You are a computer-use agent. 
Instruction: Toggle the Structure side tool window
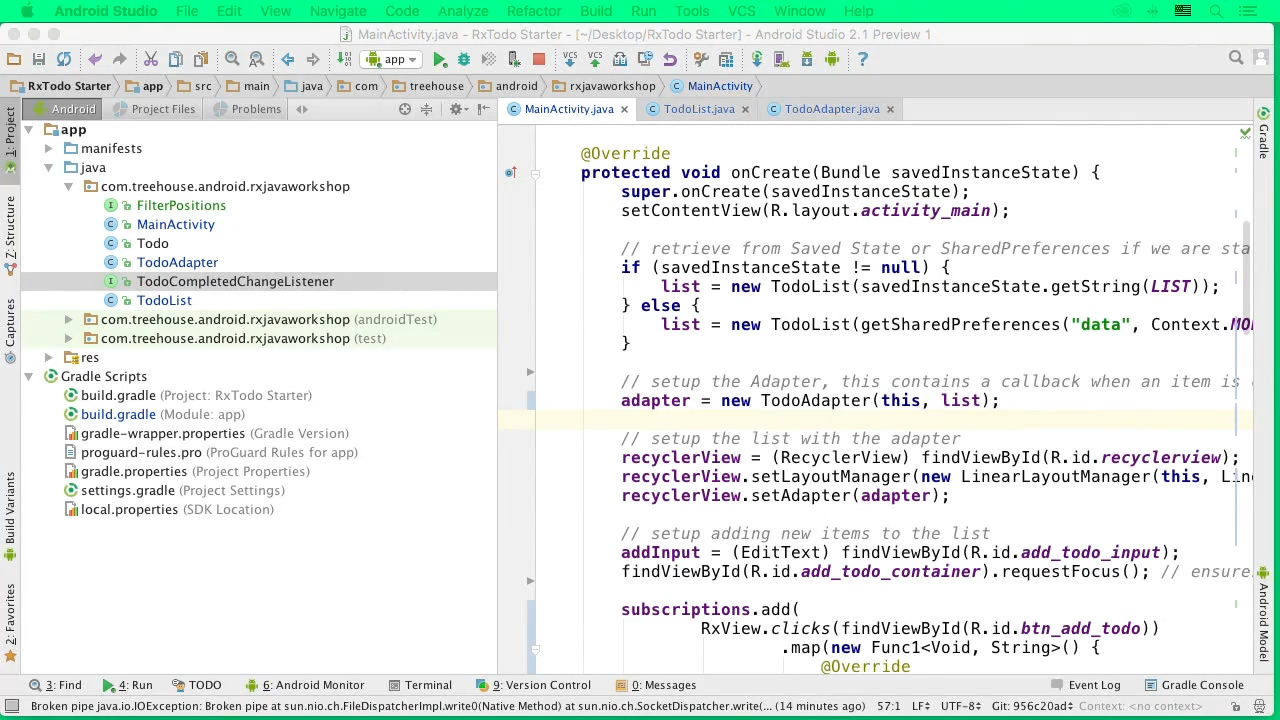[10, 234]
